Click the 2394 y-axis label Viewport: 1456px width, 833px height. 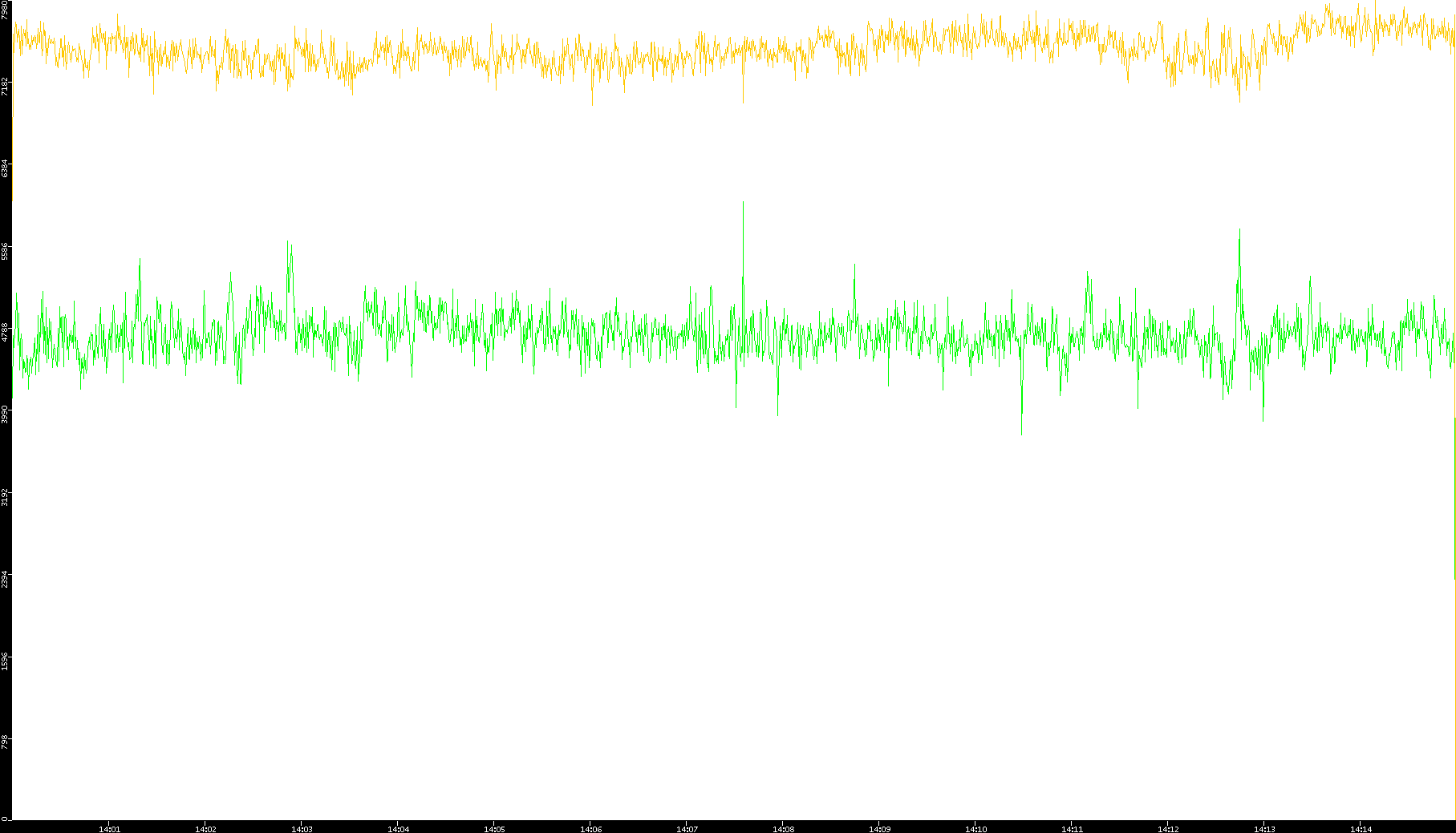[x=6, y=579]
